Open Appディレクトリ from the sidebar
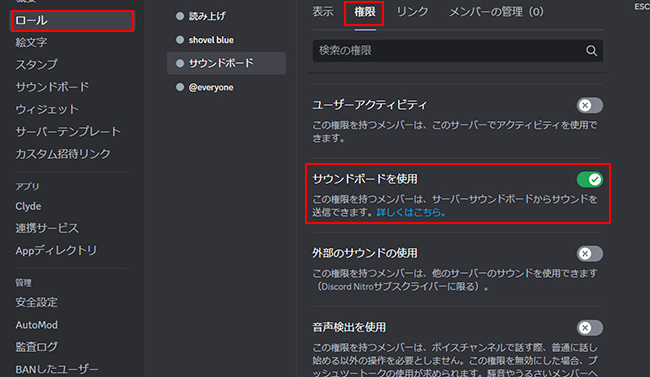650x377 pixels. click(56, 251)
